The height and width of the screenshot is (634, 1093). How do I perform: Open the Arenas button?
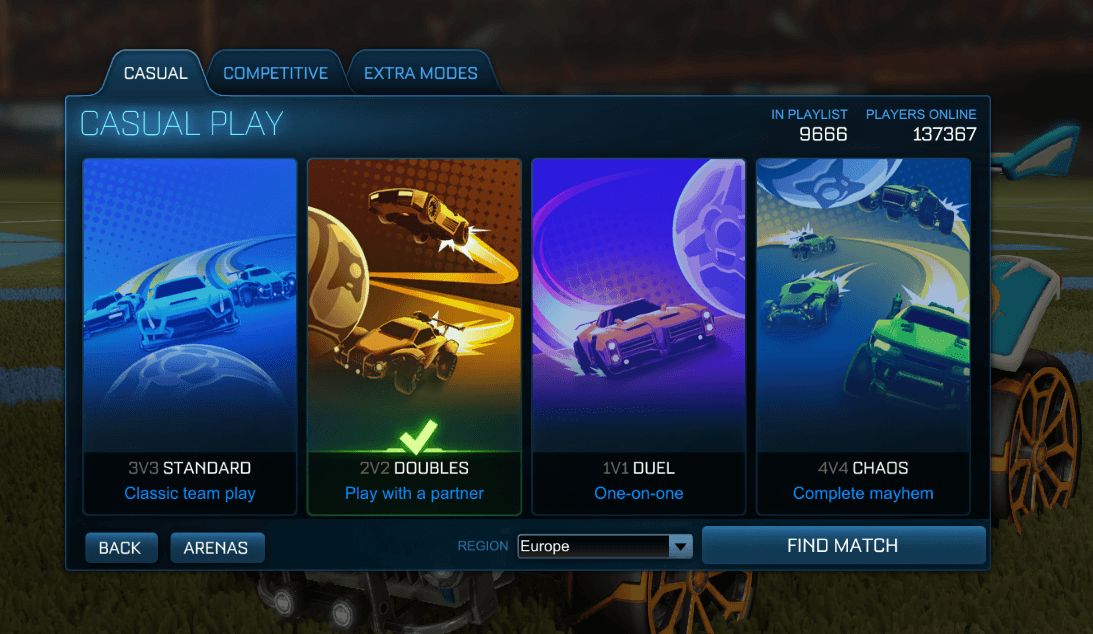(217, 548)
